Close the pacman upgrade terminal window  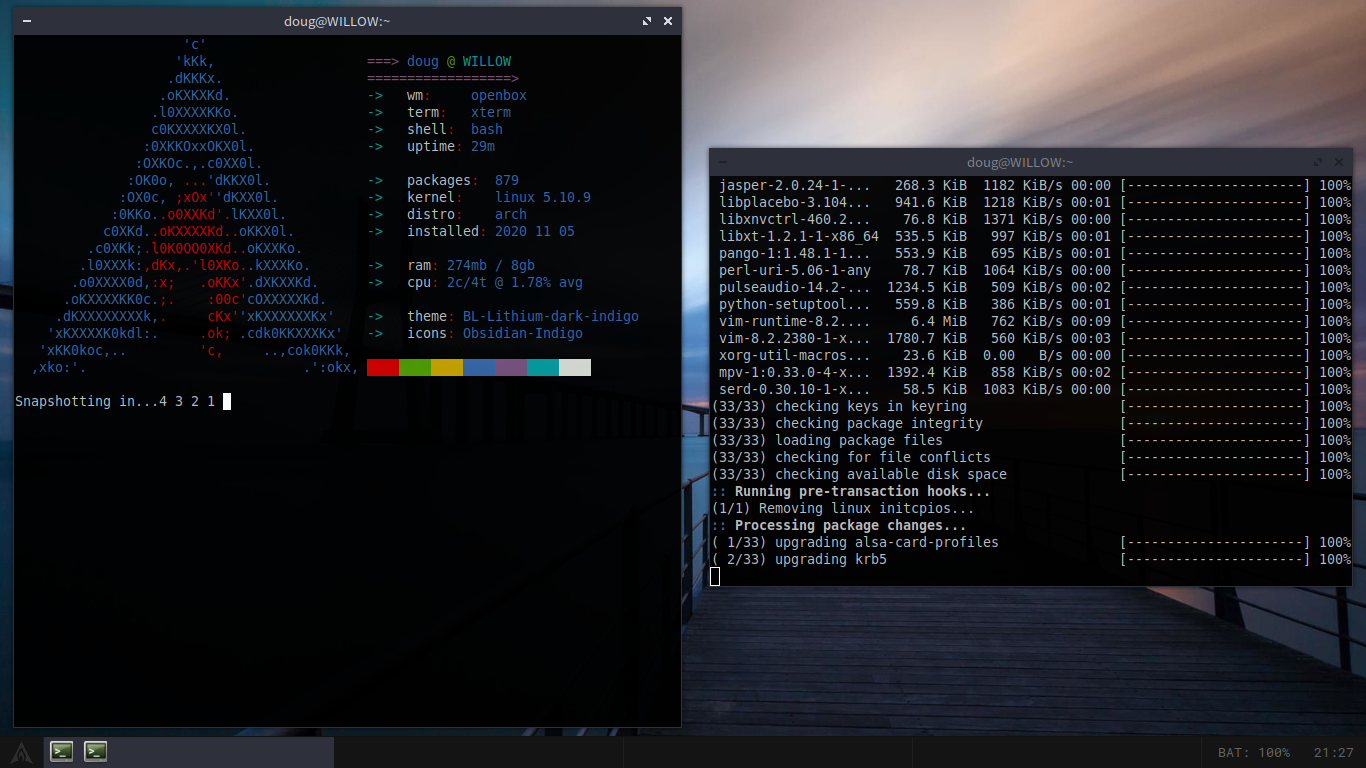coord(1339,162)
